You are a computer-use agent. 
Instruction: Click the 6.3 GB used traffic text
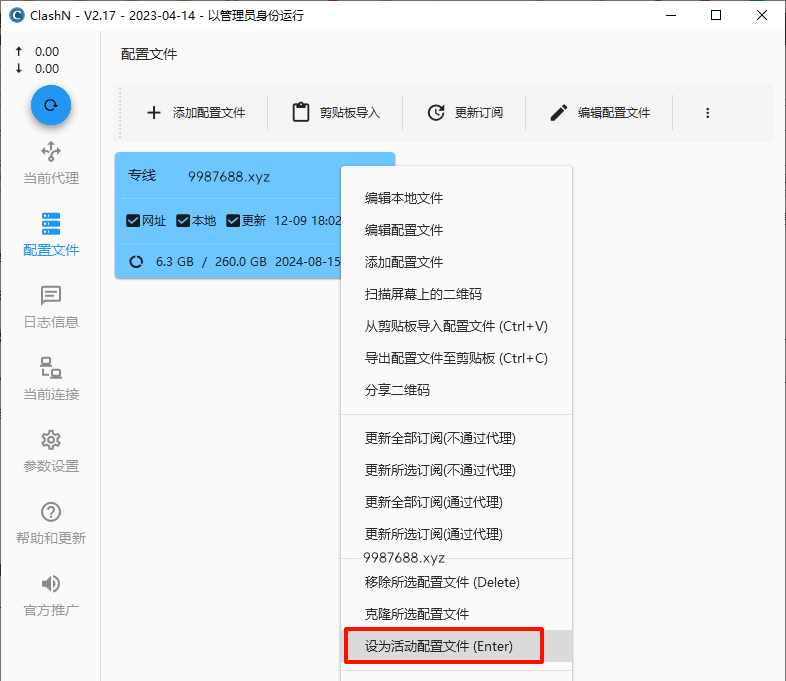coord(174,262)
